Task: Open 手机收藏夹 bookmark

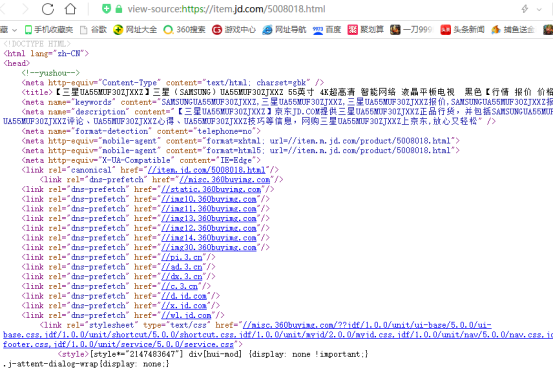Action: click(x=49, y=30)
